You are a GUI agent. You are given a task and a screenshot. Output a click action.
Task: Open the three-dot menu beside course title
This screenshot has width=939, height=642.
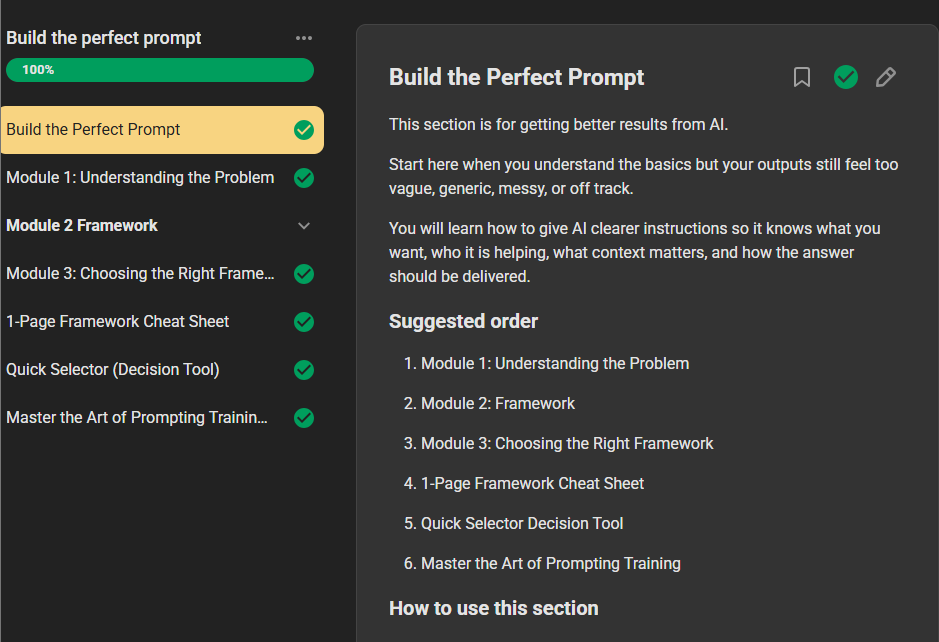pos(304,38)
